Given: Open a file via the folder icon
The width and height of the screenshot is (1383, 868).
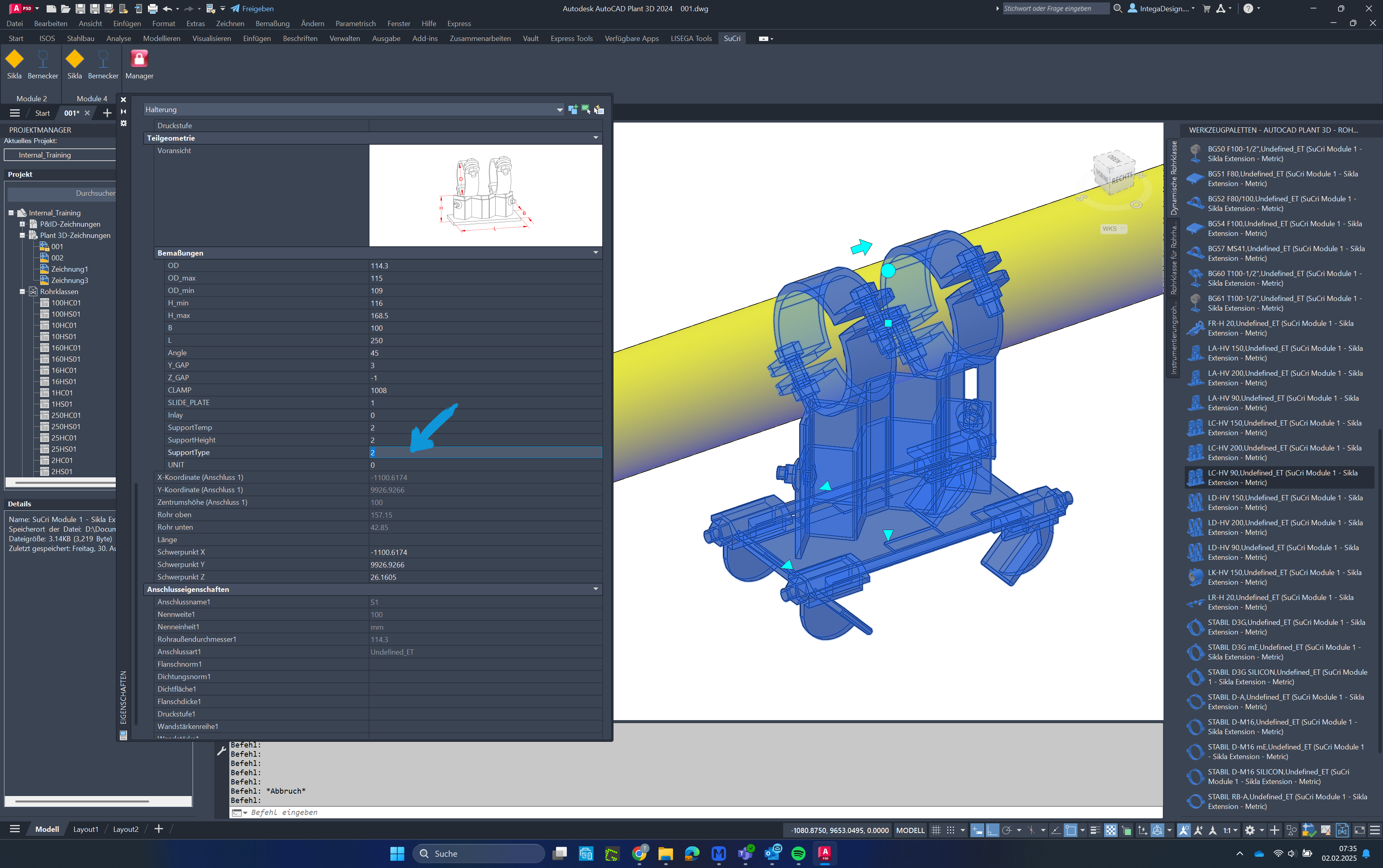Looking at the screenshot, I should (66, 8).
